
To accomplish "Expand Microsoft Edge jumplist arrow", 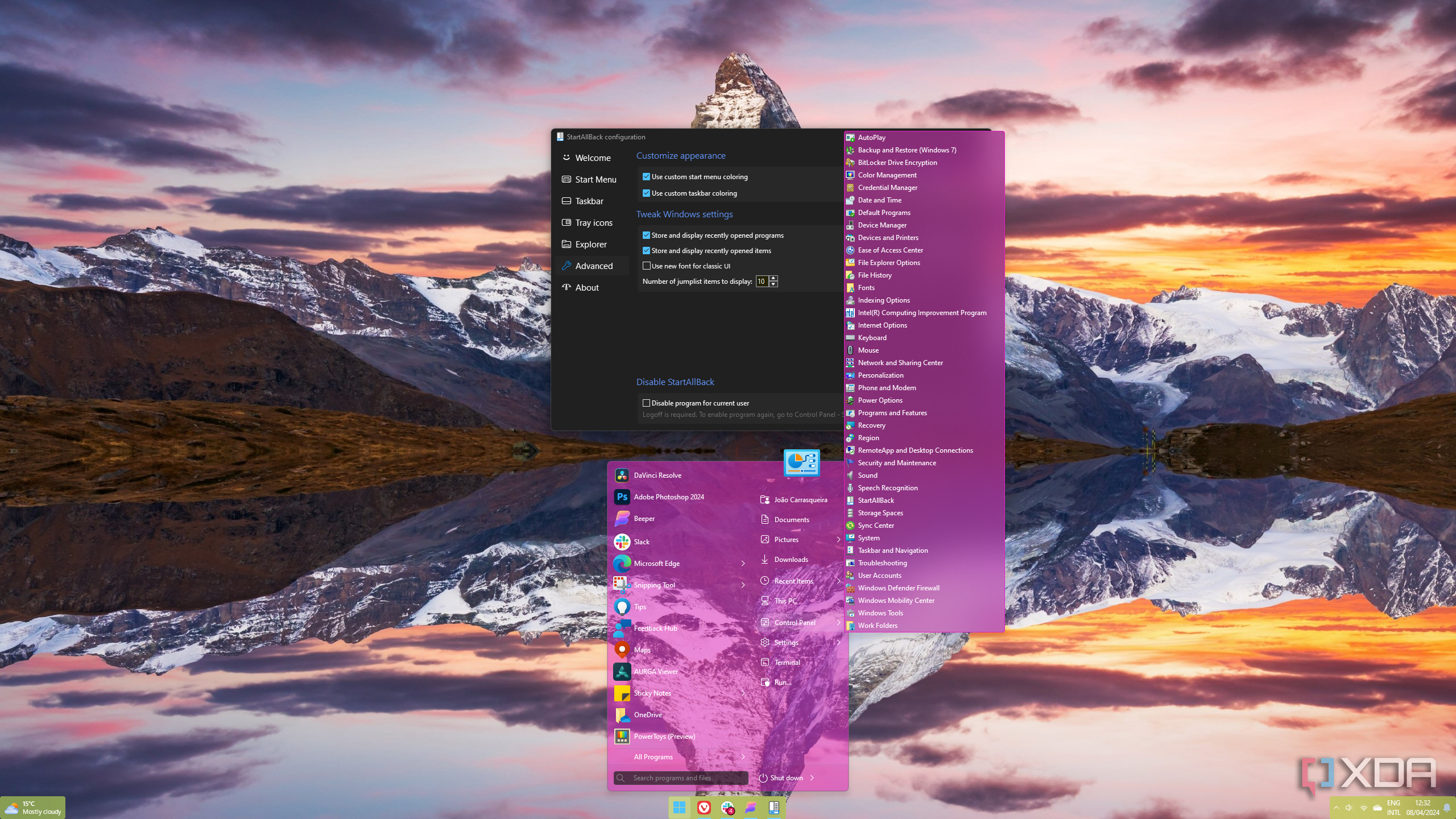I will coord(743,564).
